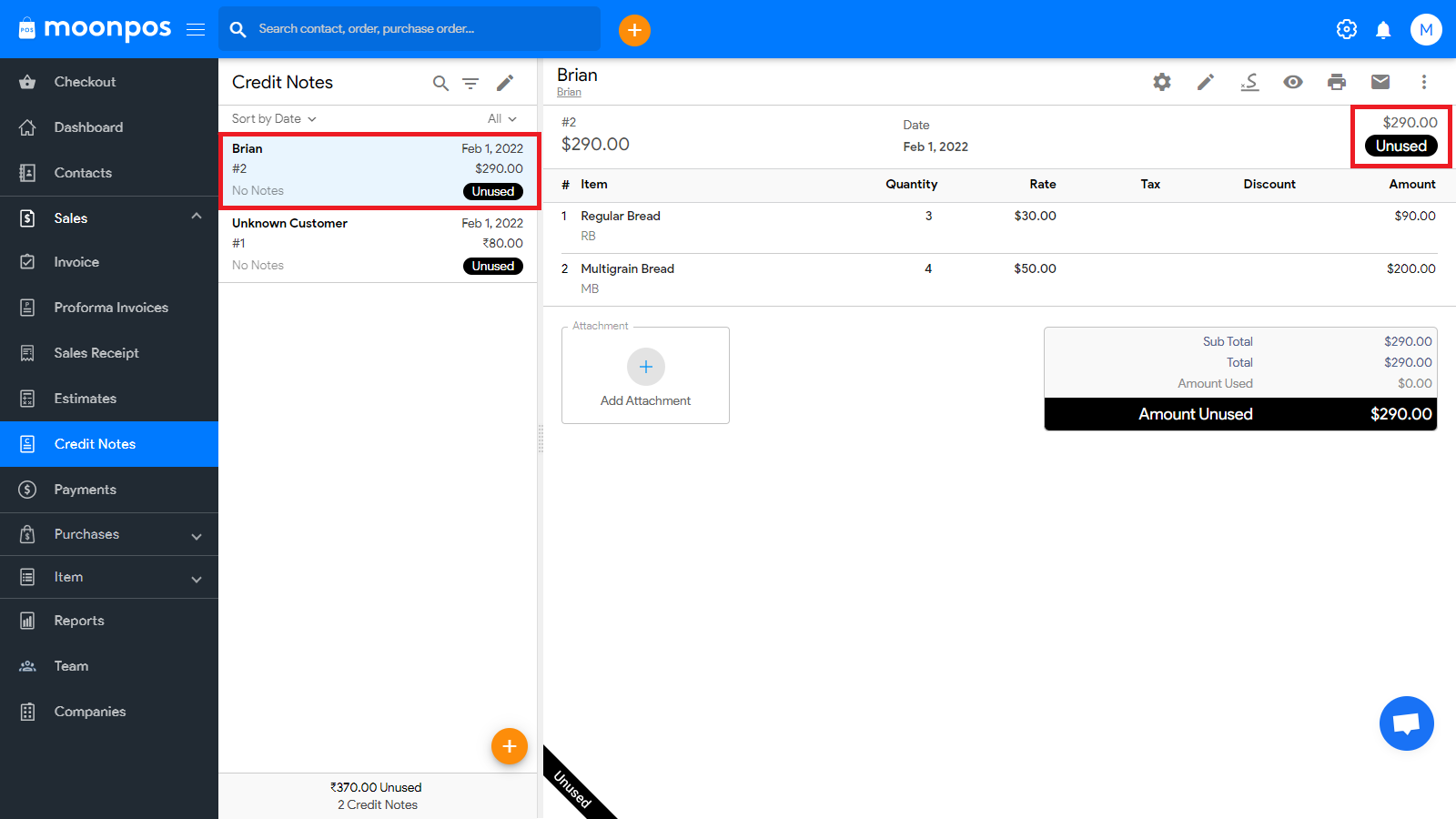Toggle the hamburger sidebar menu
Viewport: 1456px width, 819px height.
click(x=196, y=29)
